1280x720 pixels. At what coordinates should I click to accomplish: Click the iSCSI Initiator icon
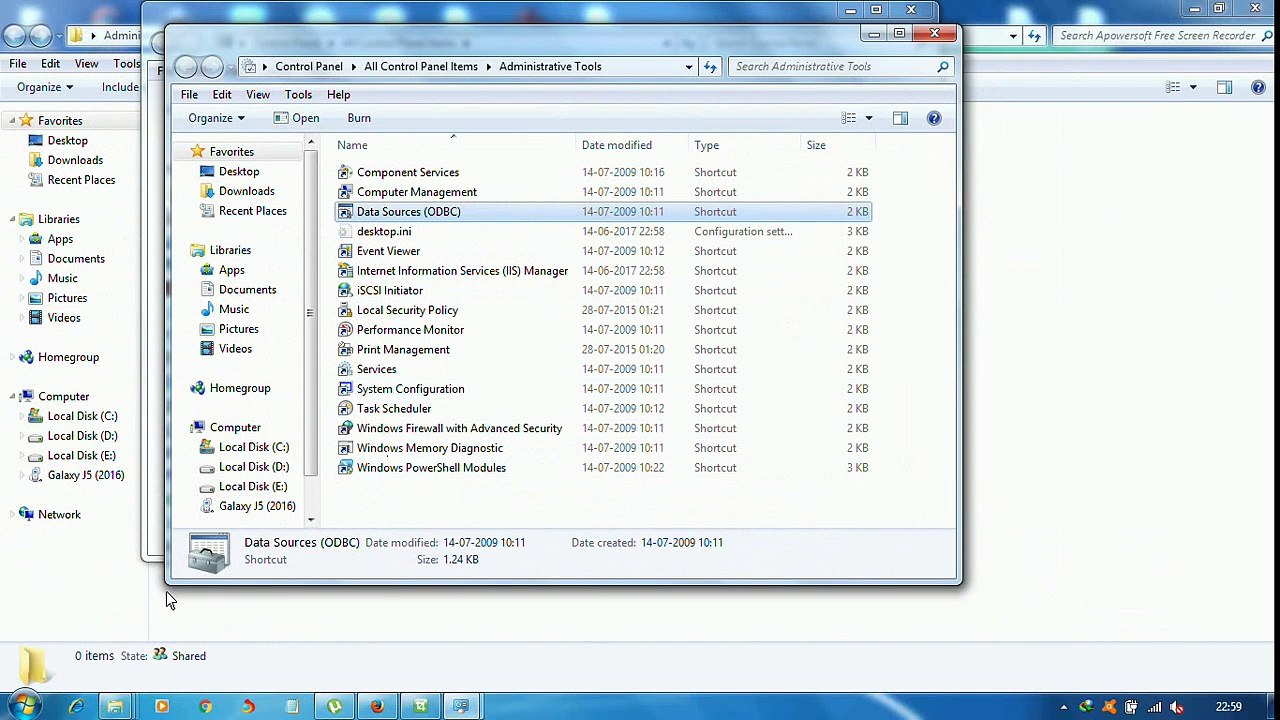pyautogui.click(x=345, y=290)
